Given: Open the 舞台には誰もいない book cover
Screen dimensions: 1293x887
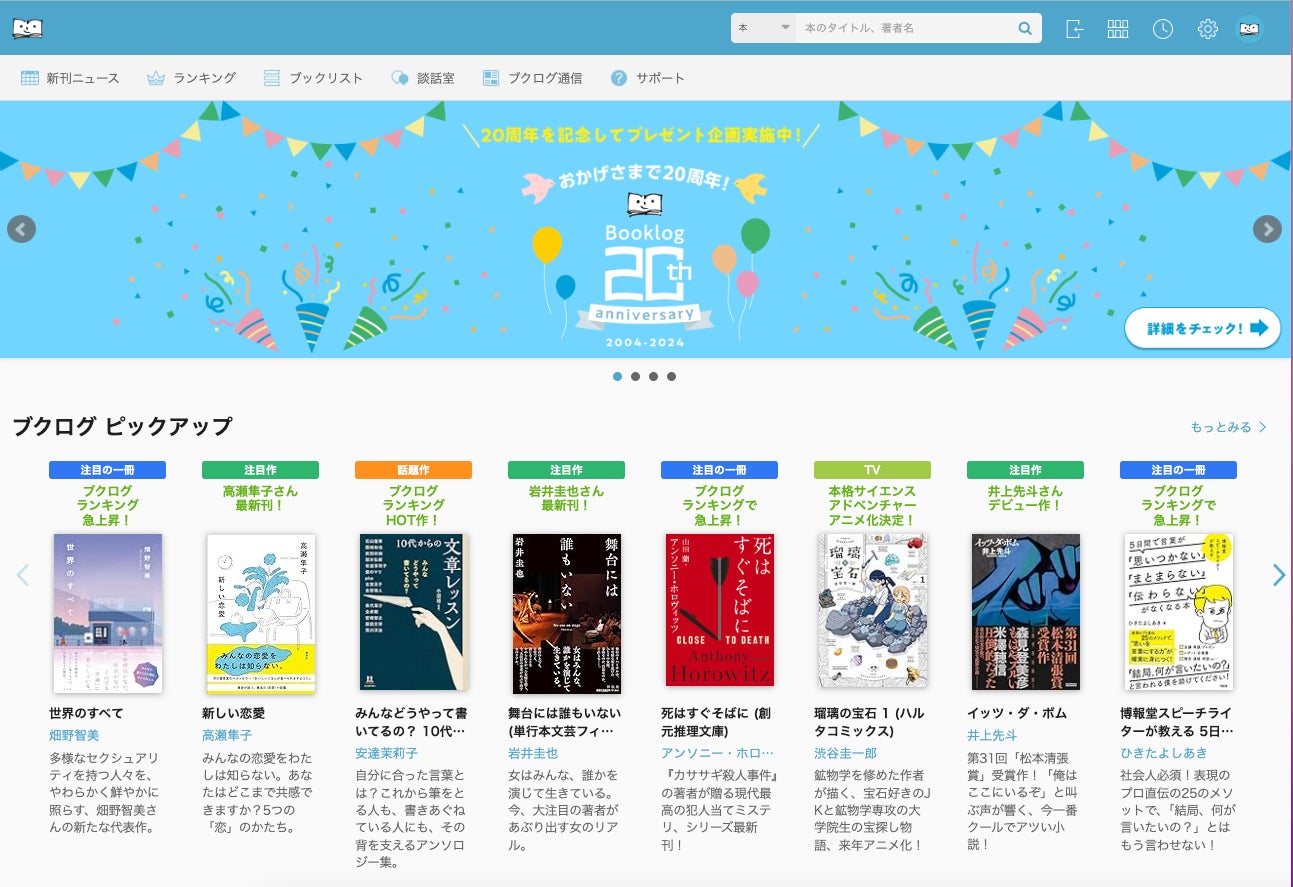Looking at the screenshot, I should (566, 614).
